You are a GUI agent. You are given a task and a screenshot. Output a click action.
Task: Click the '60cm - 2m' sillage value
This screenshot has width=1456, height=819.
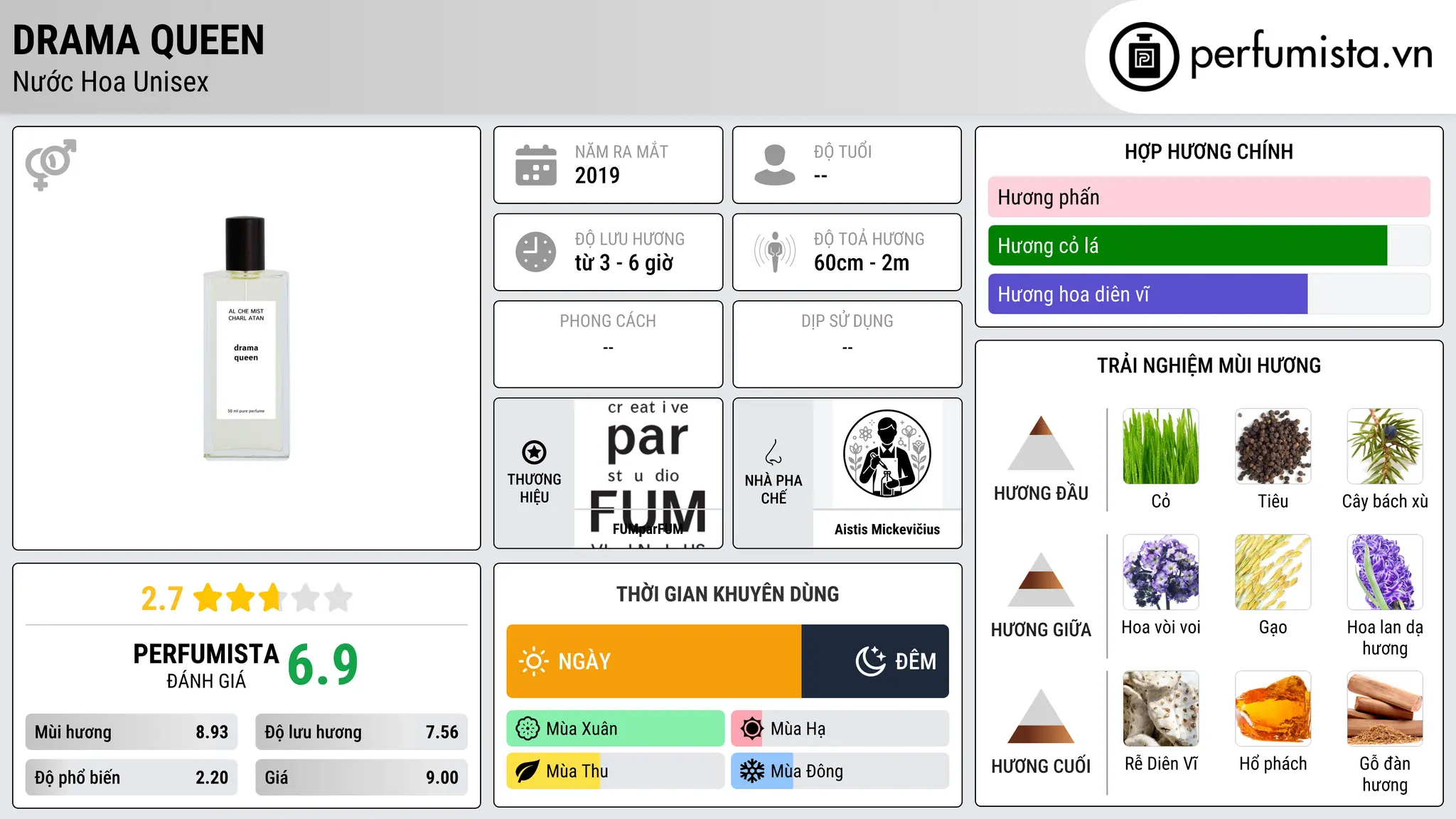(x=861, y=263)
